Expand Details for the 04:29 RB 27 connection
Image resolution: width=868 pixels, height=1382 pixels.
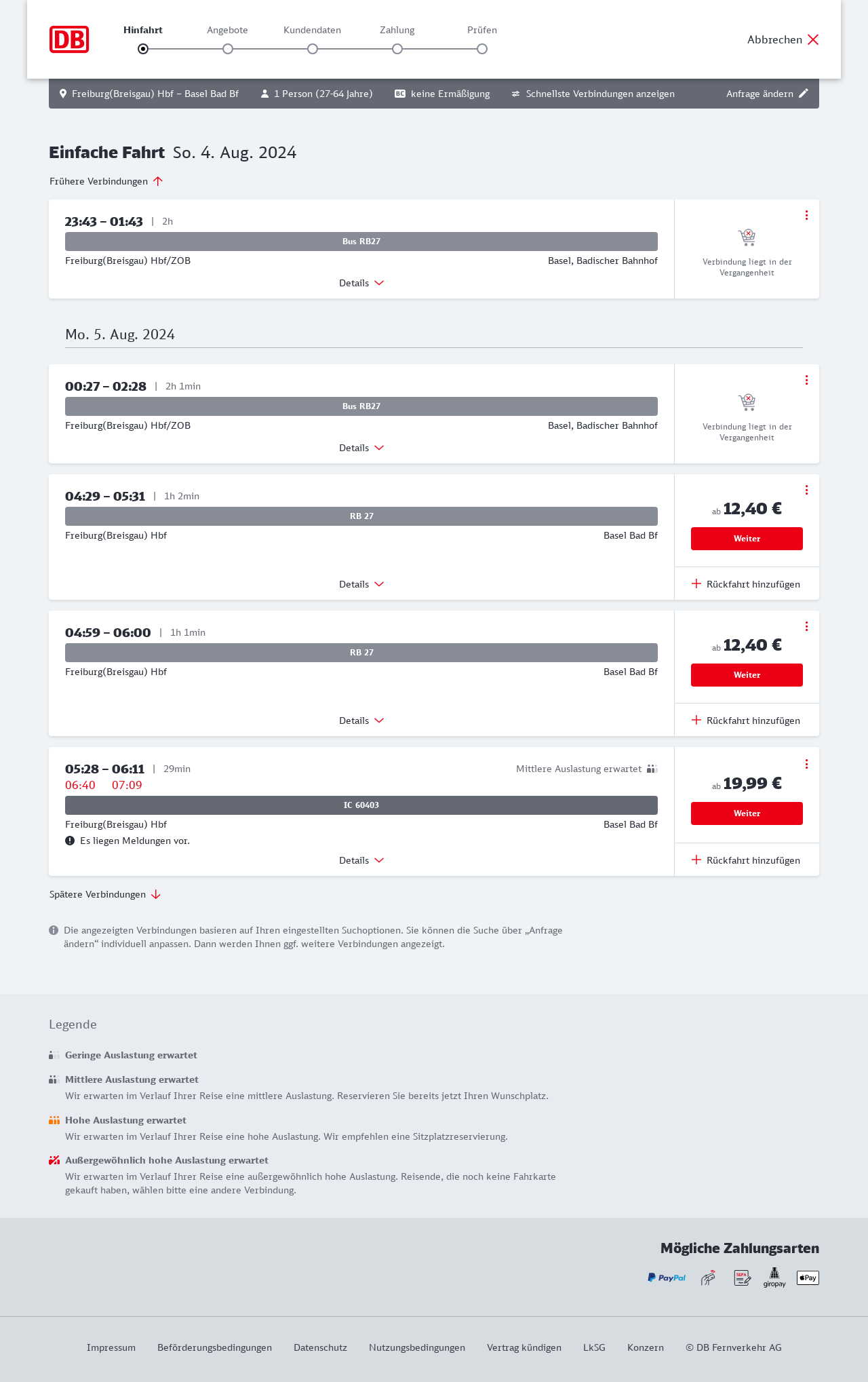point(361,584)
